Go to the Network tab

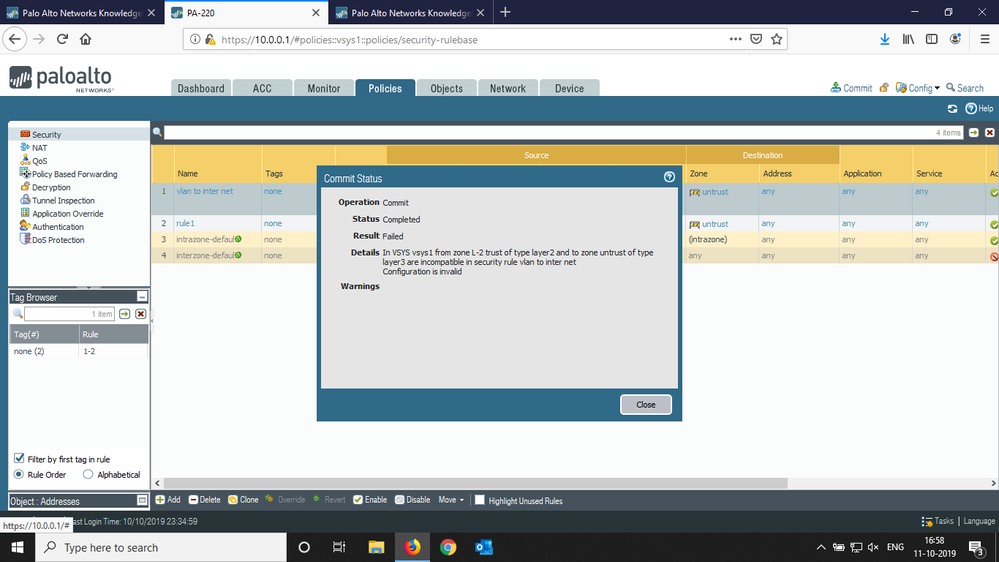pyautogui.click(x=508, y=88)
